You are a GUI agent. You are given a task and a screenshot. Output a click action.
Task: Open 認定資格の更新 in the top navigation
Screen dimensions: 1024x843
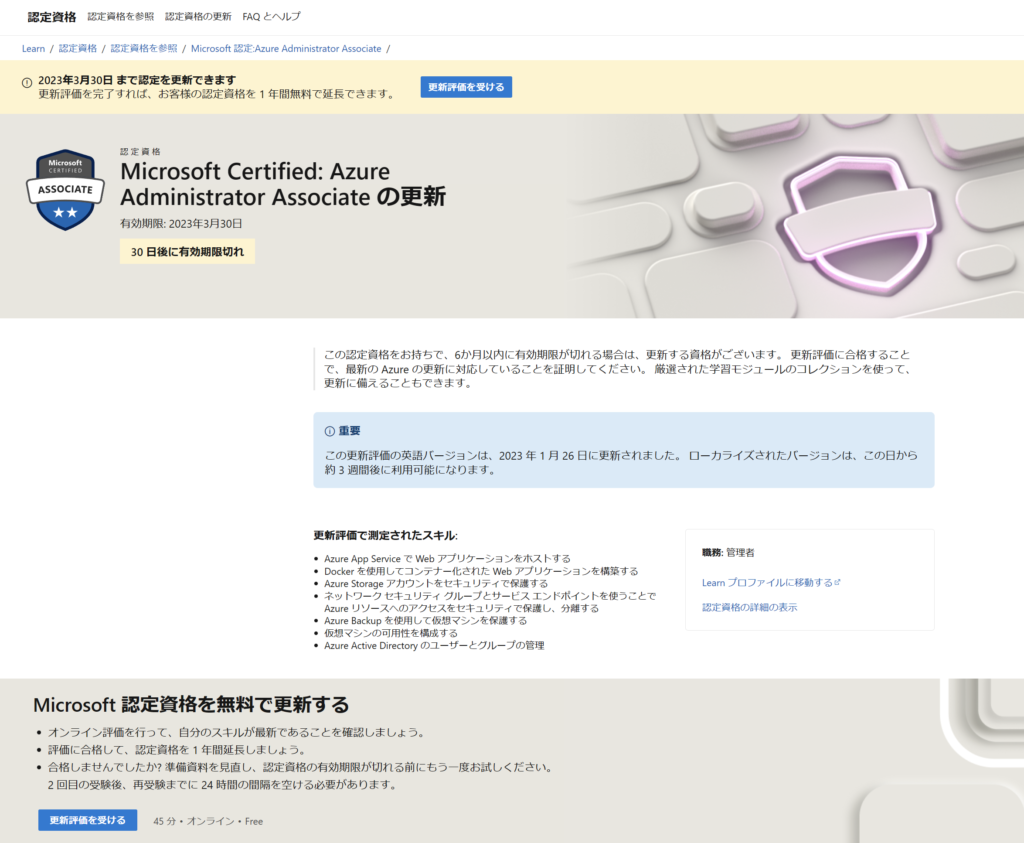[x=198, y=16]
